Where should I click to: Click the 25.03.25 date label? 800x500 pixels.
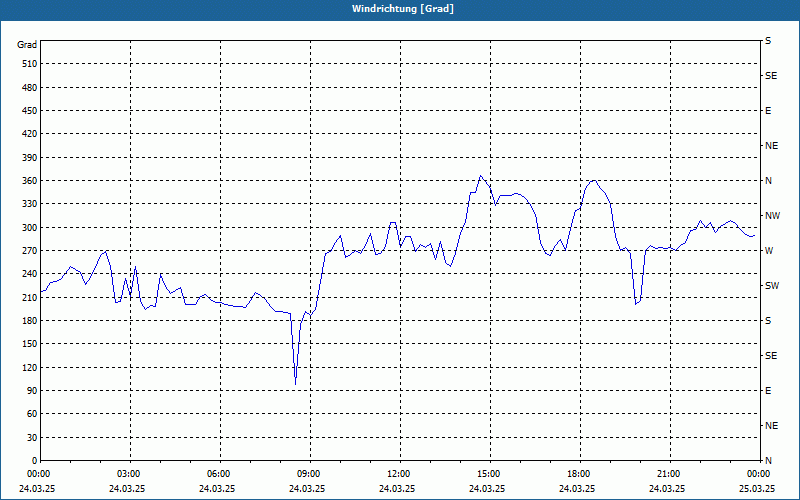(x=757, y=488)
